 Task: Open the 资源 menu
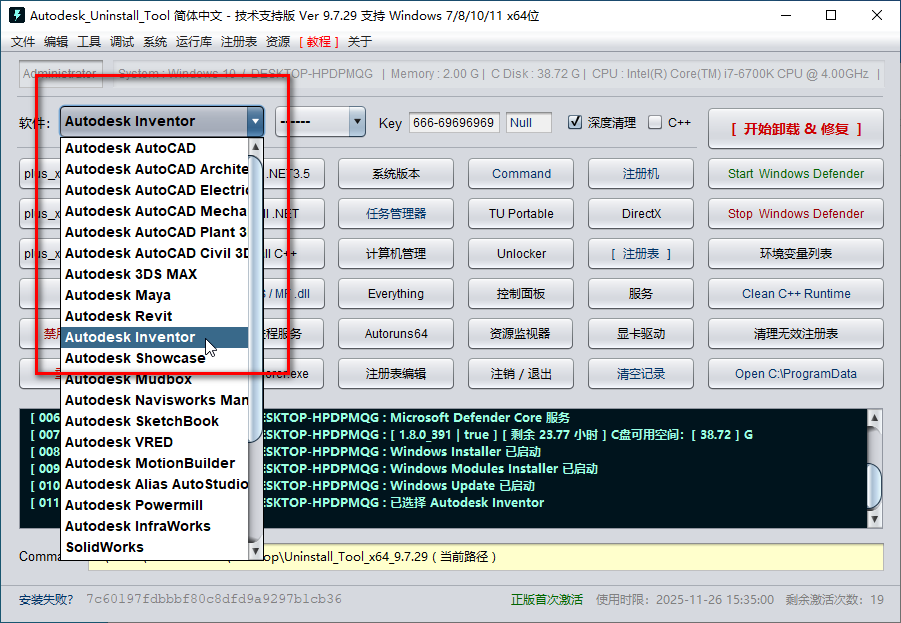click(278, 41)
